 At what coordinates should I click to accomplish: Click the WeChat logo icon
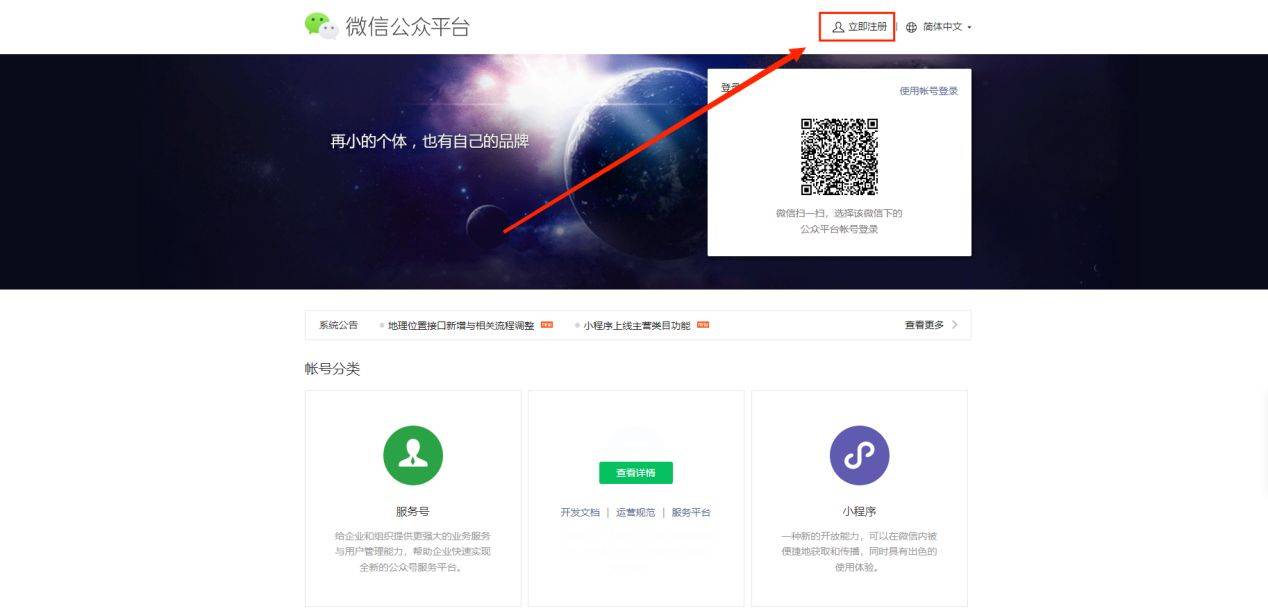click(x=322, y=26)
